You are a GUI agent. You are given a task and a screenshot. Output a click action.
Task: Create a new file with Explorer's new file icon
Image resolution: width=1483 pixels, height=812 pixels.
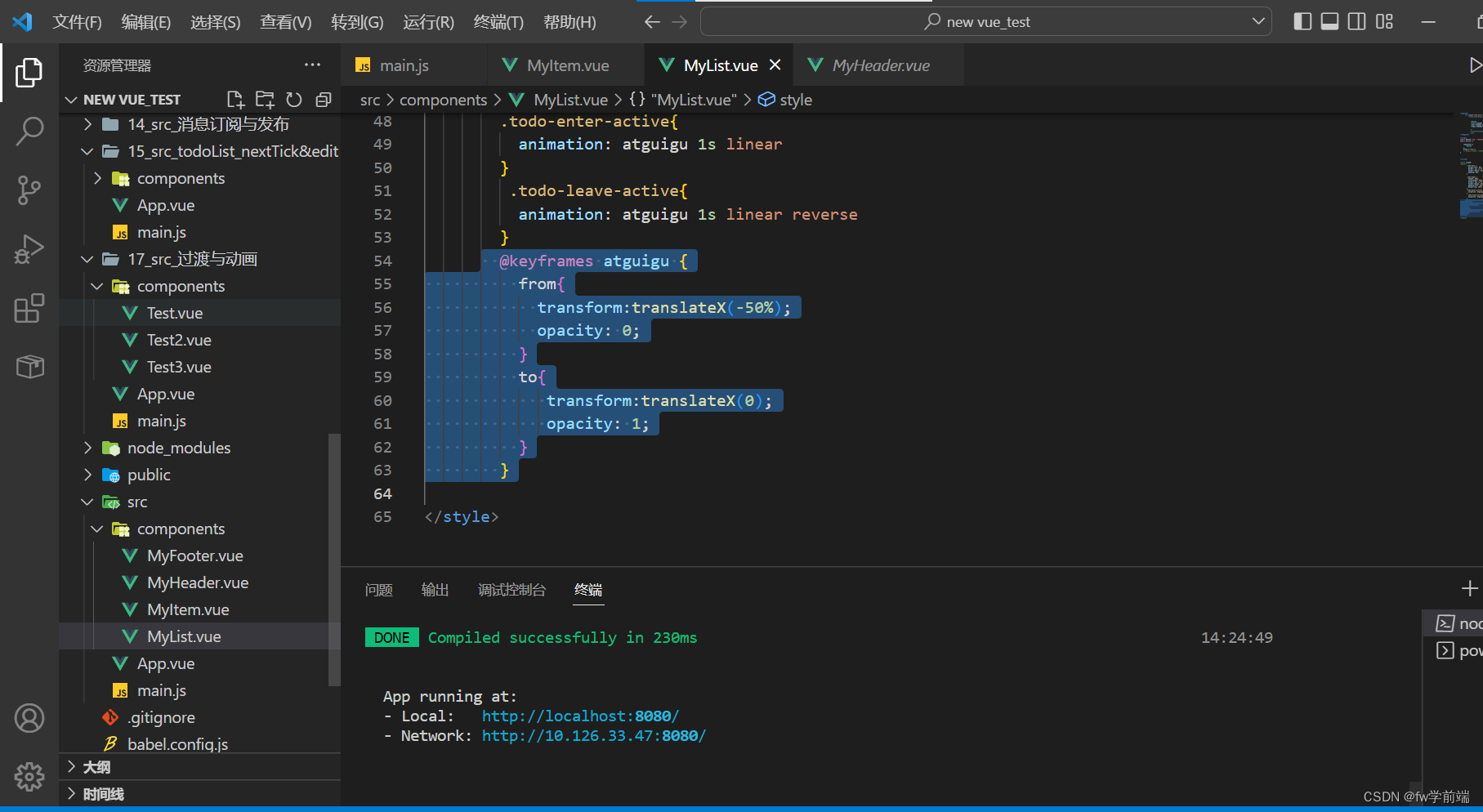point(235,99)
